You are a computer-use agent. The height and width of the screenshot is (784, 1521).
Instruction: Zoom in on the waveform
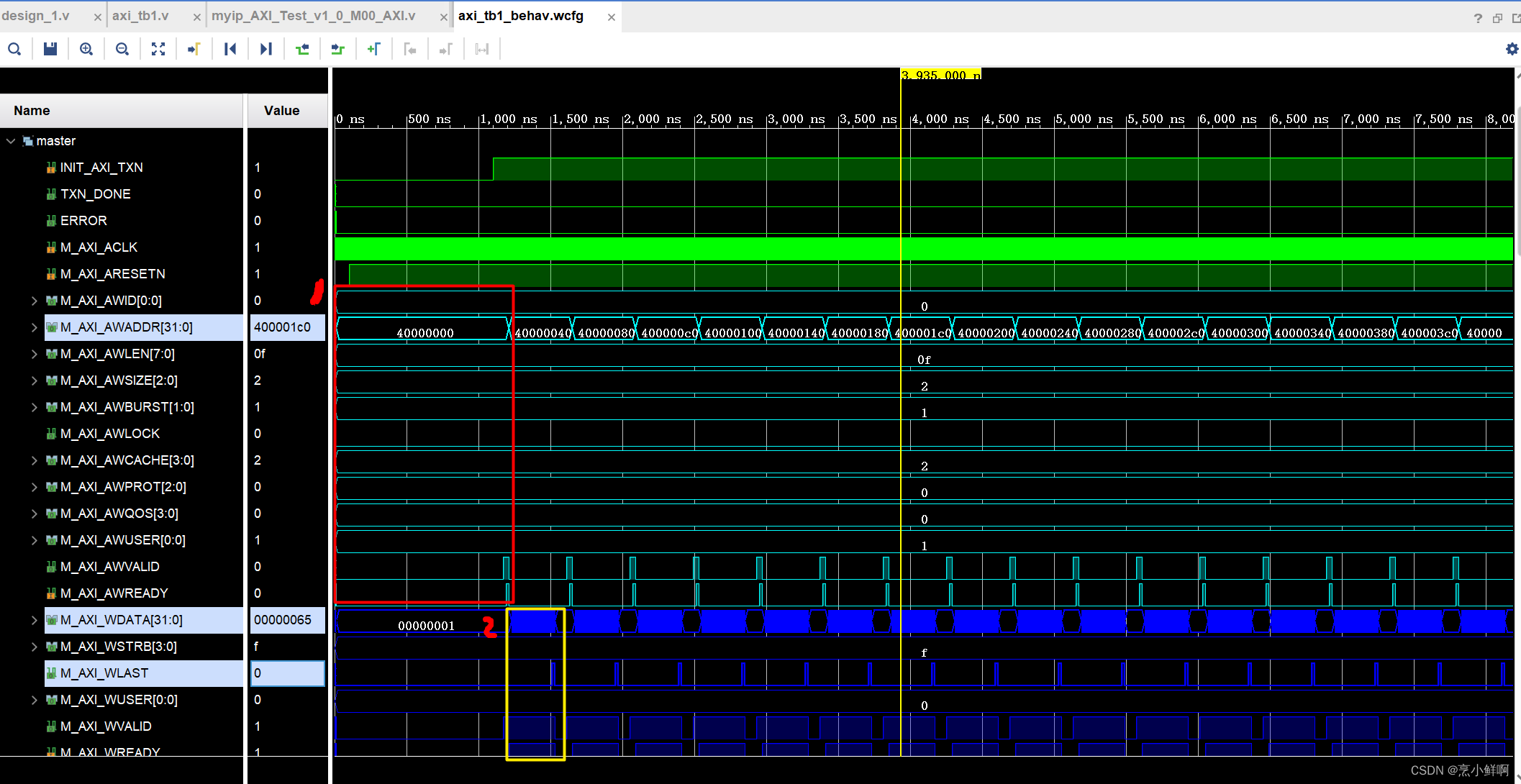[x=86, y=49]
